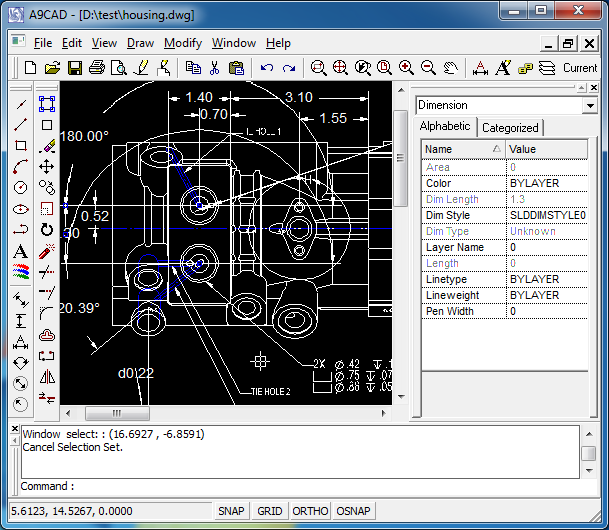
Task: Select the Arc drawing tool
Action: (21, 167)
